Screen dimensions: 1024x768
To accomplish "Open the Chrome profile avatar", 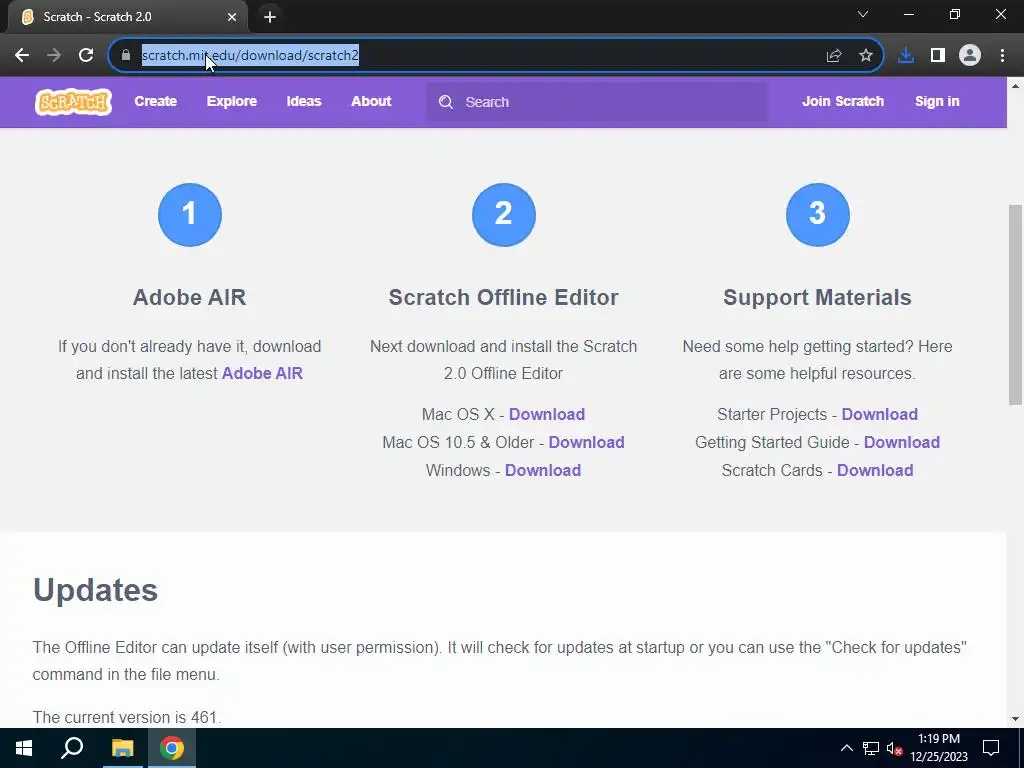I will pos(970,56).
